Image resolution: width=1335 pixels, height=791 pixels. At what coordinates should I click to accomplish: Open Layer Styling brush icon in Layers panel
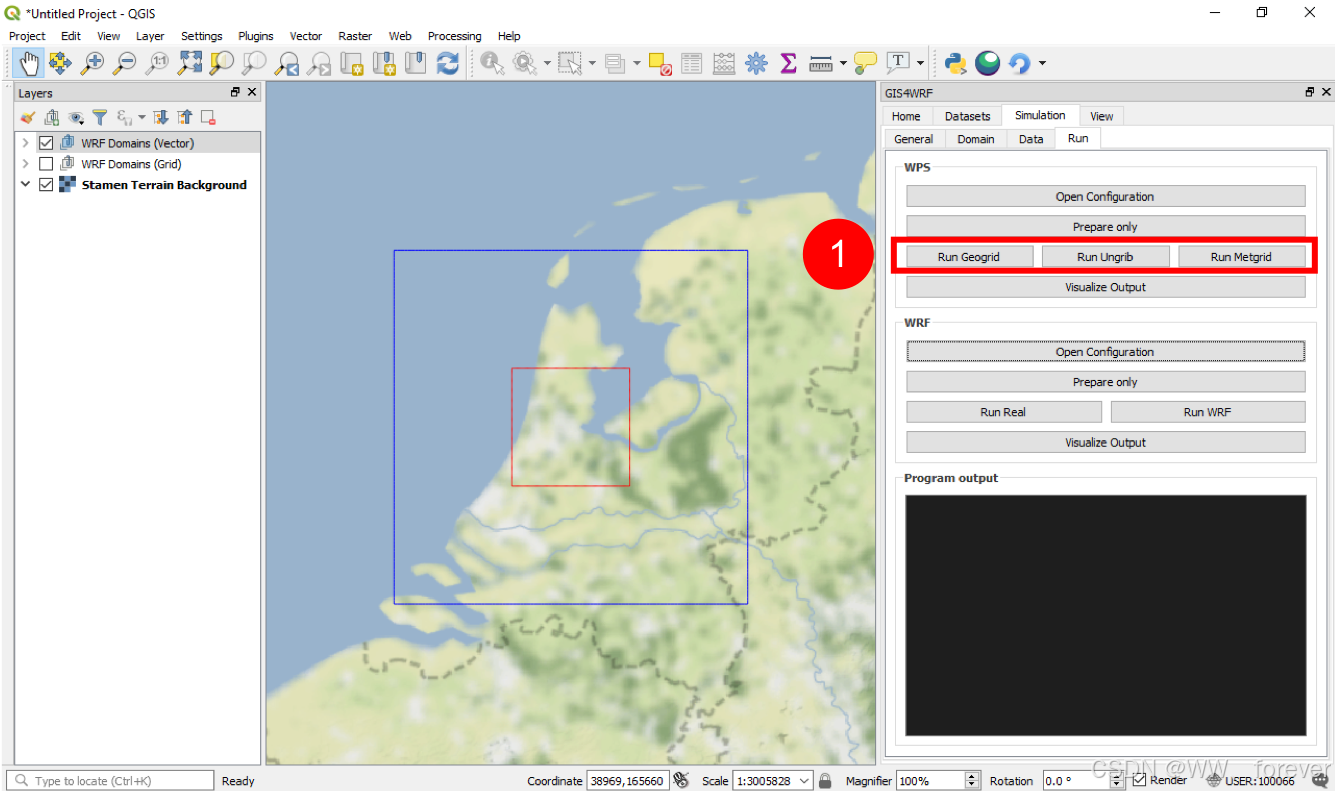pos(28,118)
